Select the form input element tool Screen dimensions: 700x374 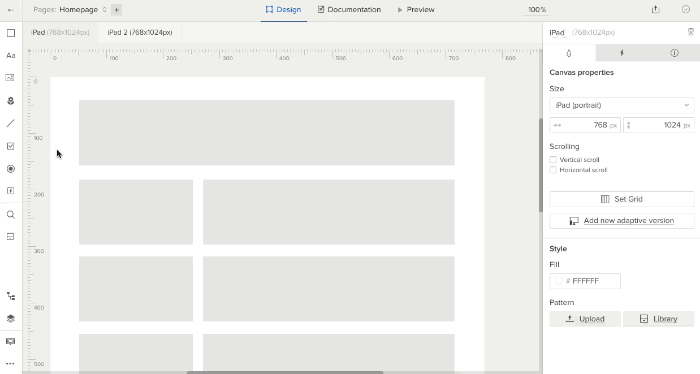(x=11, y=191)
